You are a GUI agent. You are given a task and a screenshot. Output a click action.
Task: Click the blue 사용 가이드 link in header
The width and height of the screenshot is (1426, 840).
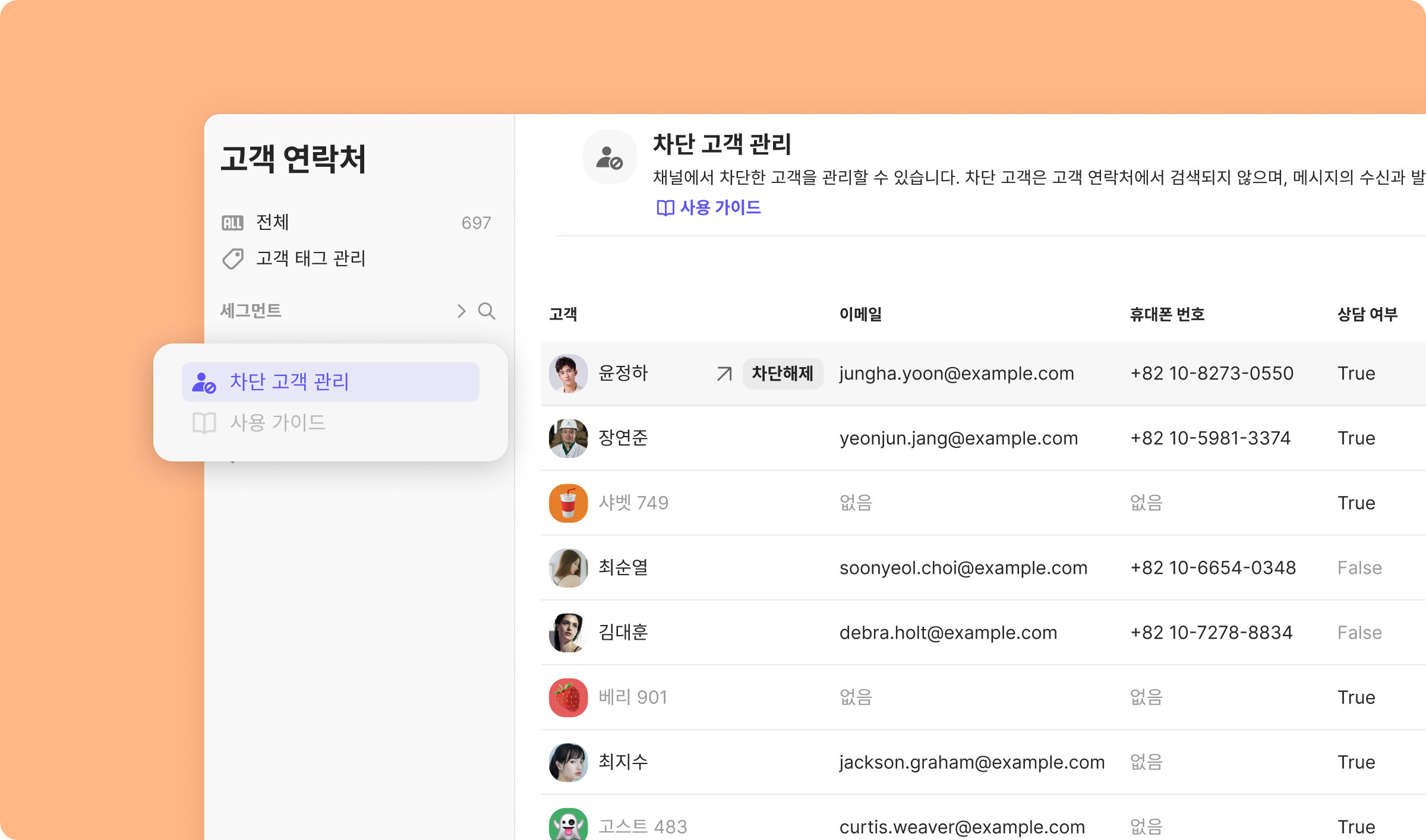708,207
